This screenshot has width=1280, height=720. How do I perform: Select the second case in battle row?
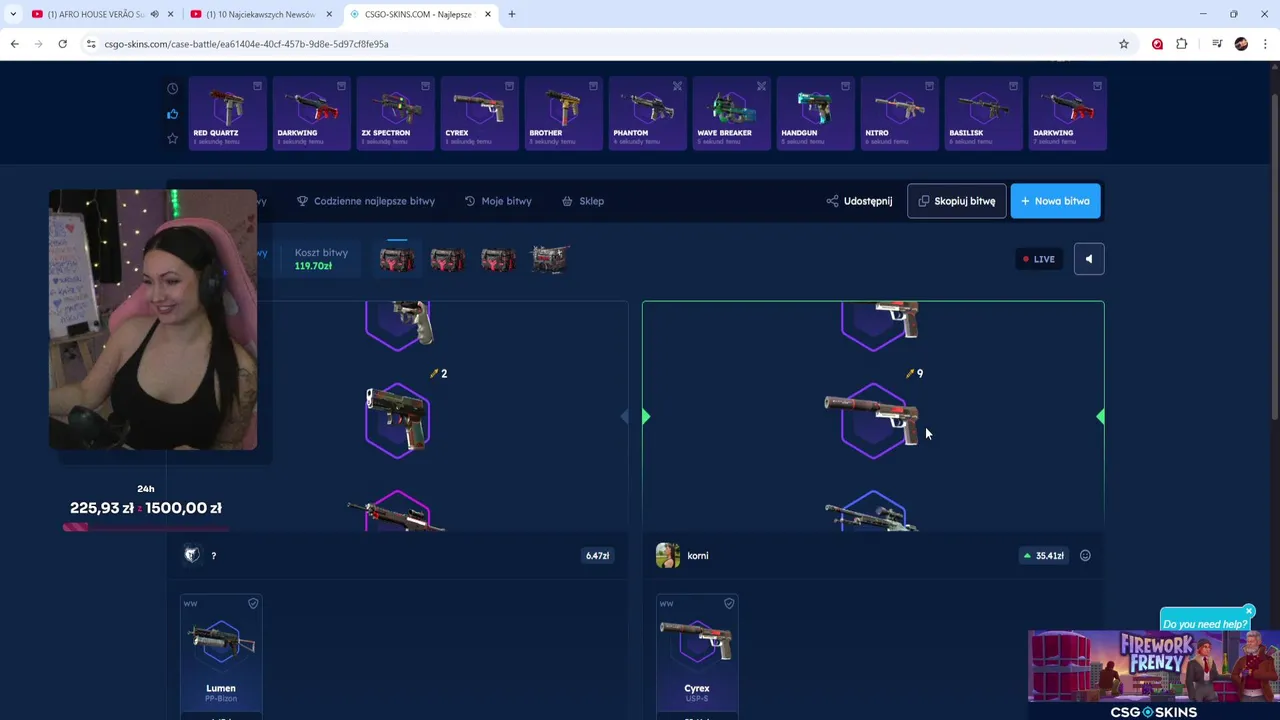coord(447,260)
